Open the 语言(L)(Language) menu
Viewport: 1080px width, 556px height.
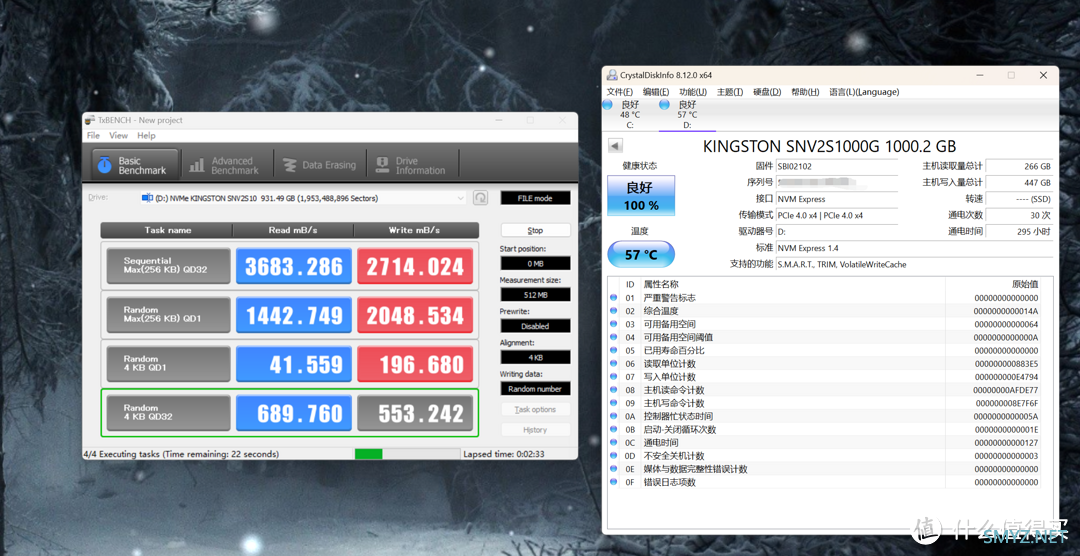[x=864, y=92]
